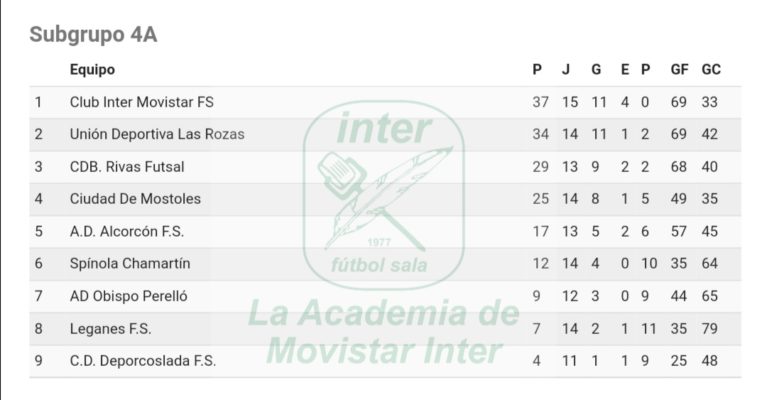The height and width of the screenshot is (400, 767).
Task: Open AD Obispo Perelló team row
Action: pos(385,296)
